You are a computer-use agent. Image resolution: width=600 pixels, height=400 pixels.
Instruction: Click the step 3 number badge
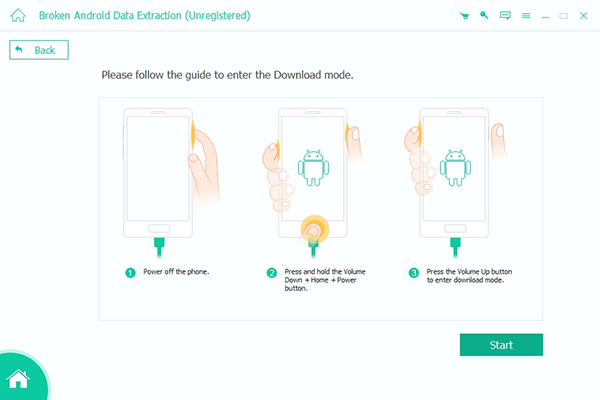pyautogui.click(x=414, y=273)
